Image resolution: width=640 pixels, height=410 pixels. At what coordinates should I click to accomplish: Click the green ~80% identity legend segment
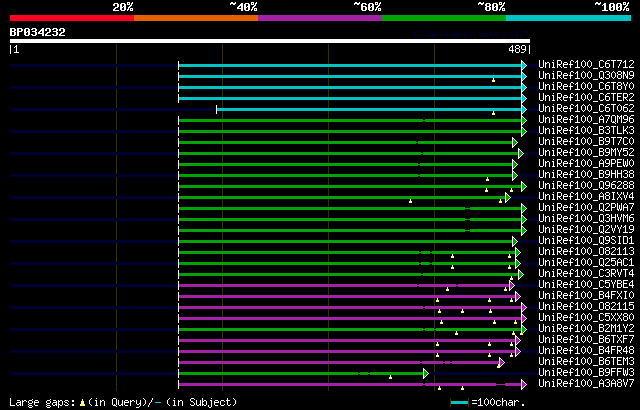444,18
